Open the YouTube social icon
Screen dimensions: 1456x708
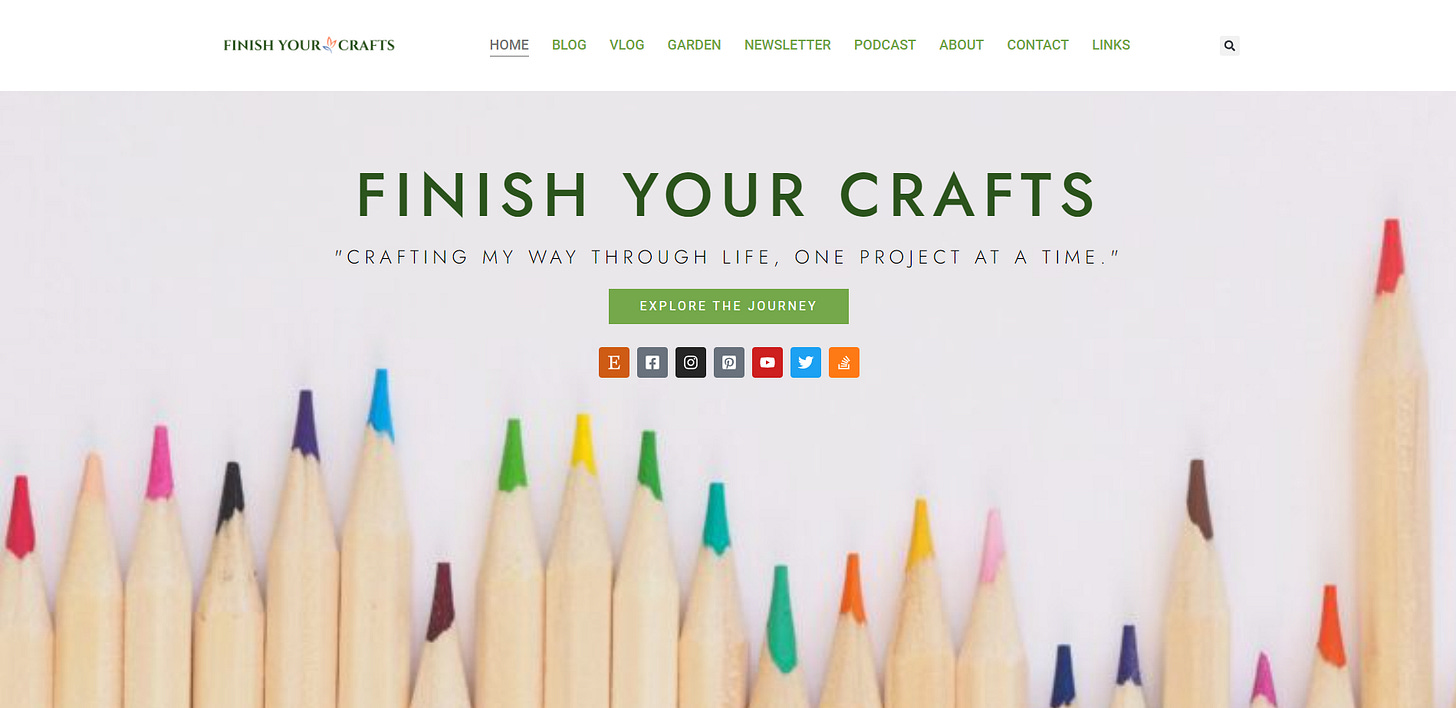(767, 362)
